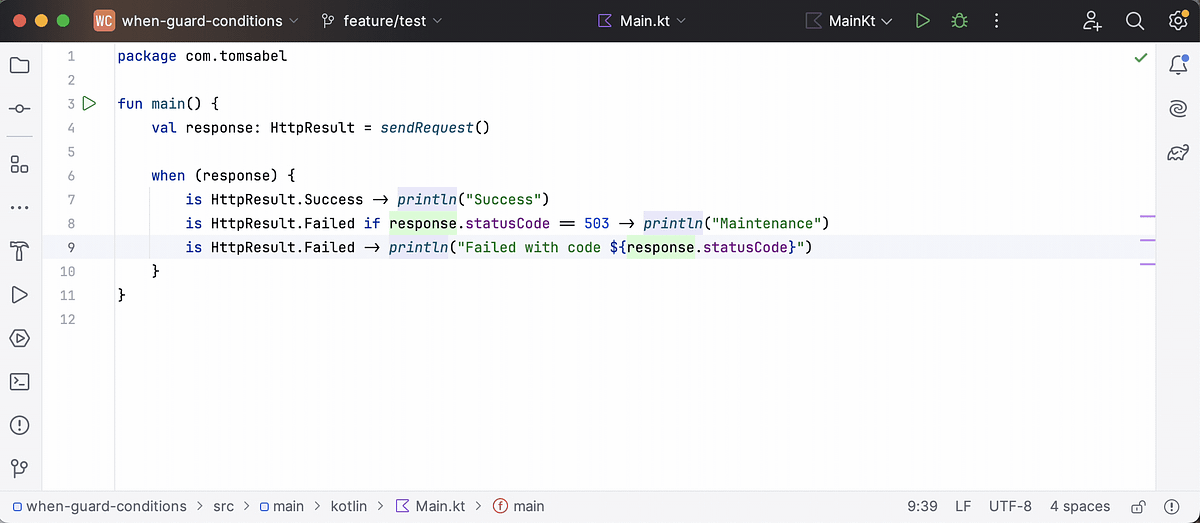
Task: Open the Gradle elephant tool window
Action: pyautogui.click(x=1178, y=153)
